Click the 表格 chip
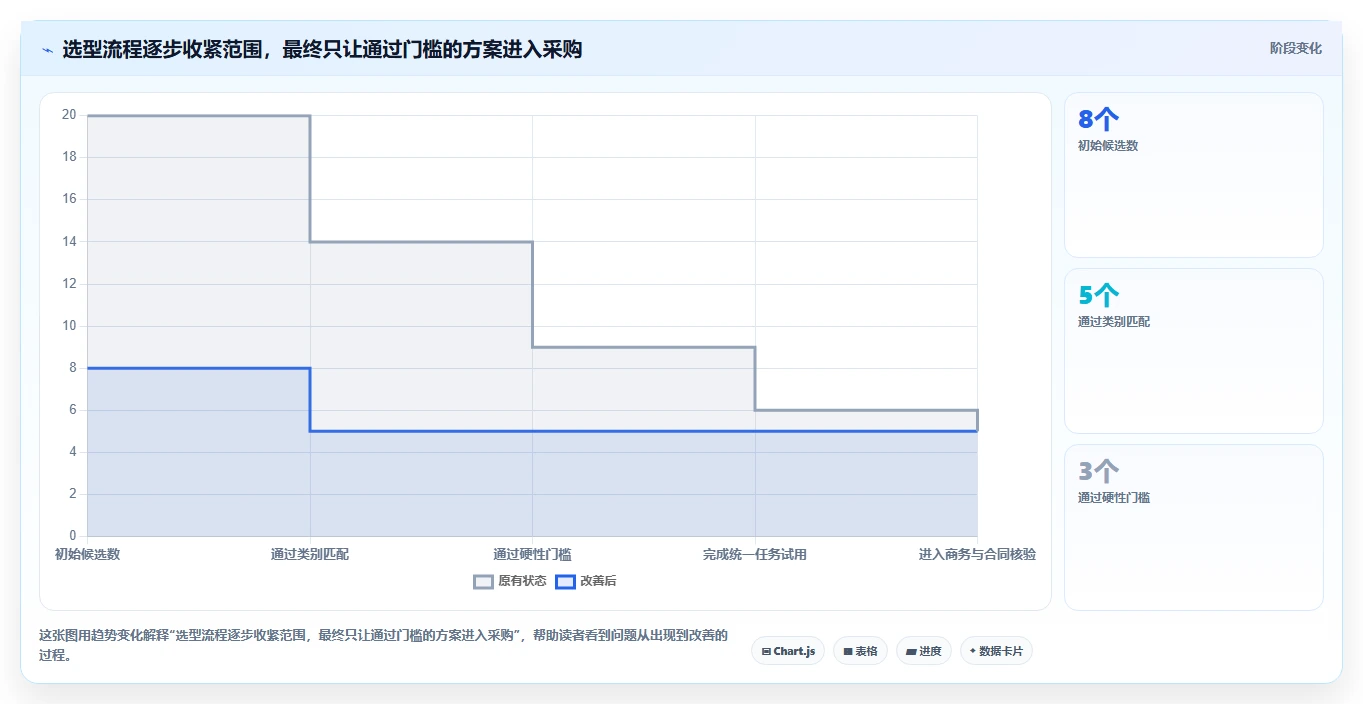The image size is (1363, 704). pos(860,651)
